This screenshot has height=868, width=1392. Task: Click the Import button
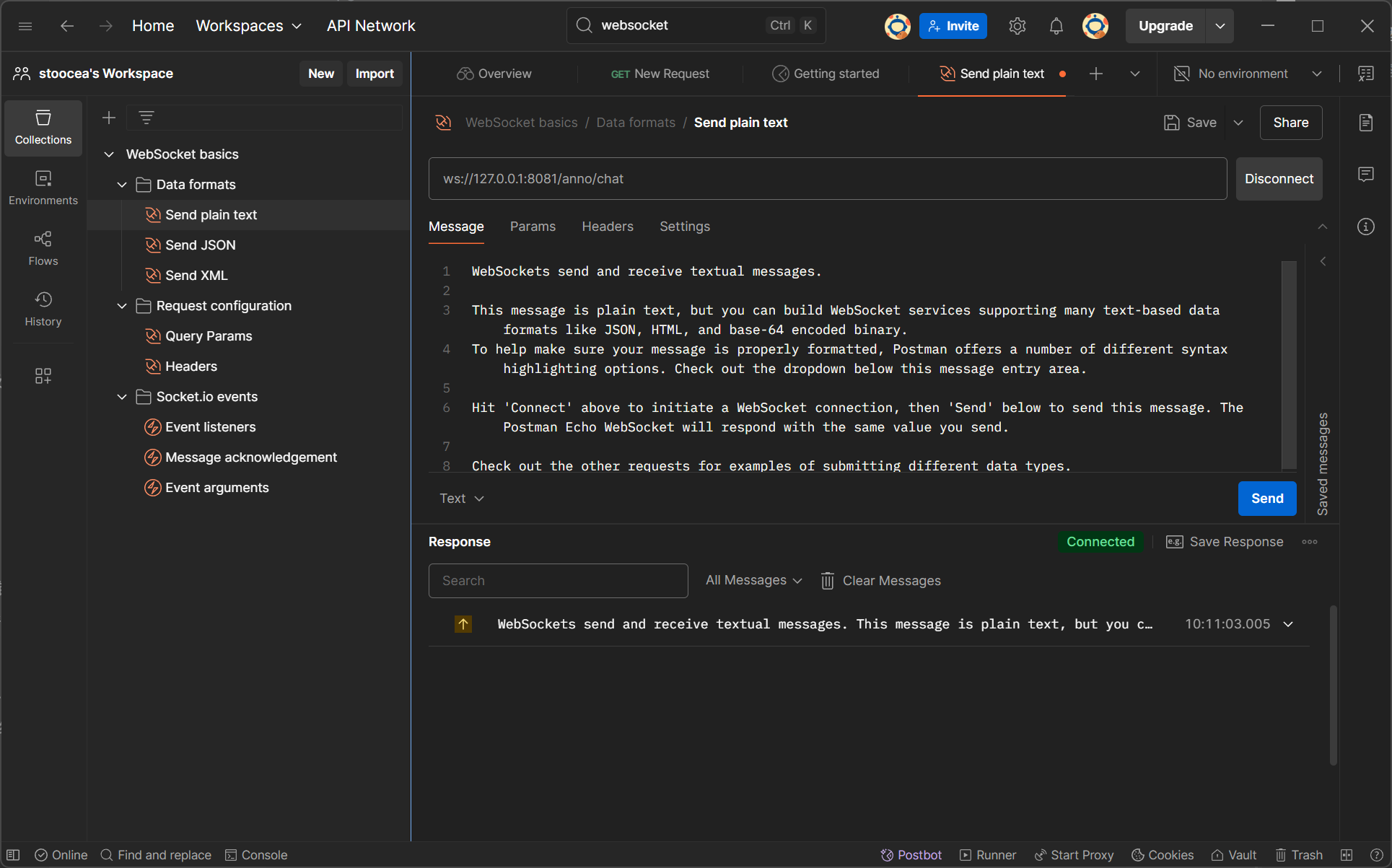(x=375, y=74)
